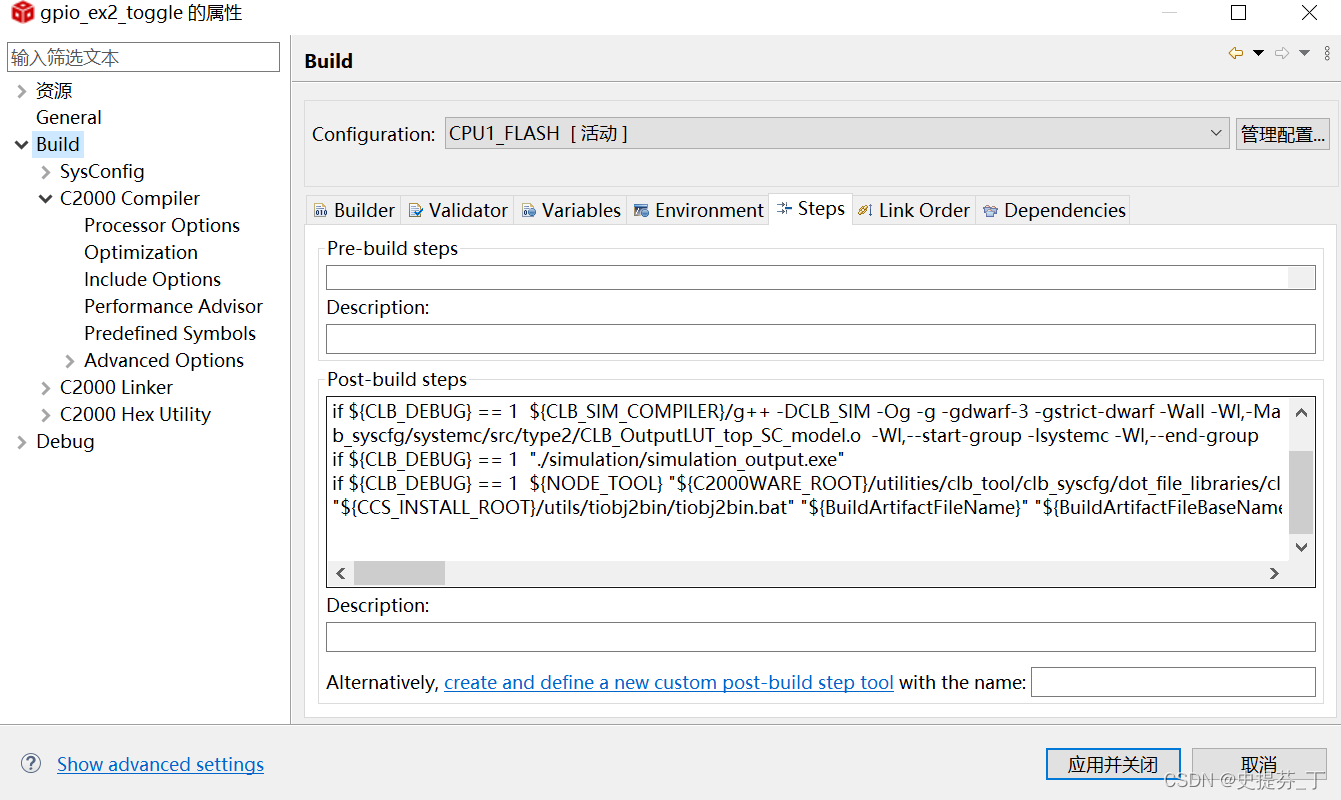Switch to the Validator tab
The height and width of the screenshot is (800, 1341).
[x=458, y=210]
